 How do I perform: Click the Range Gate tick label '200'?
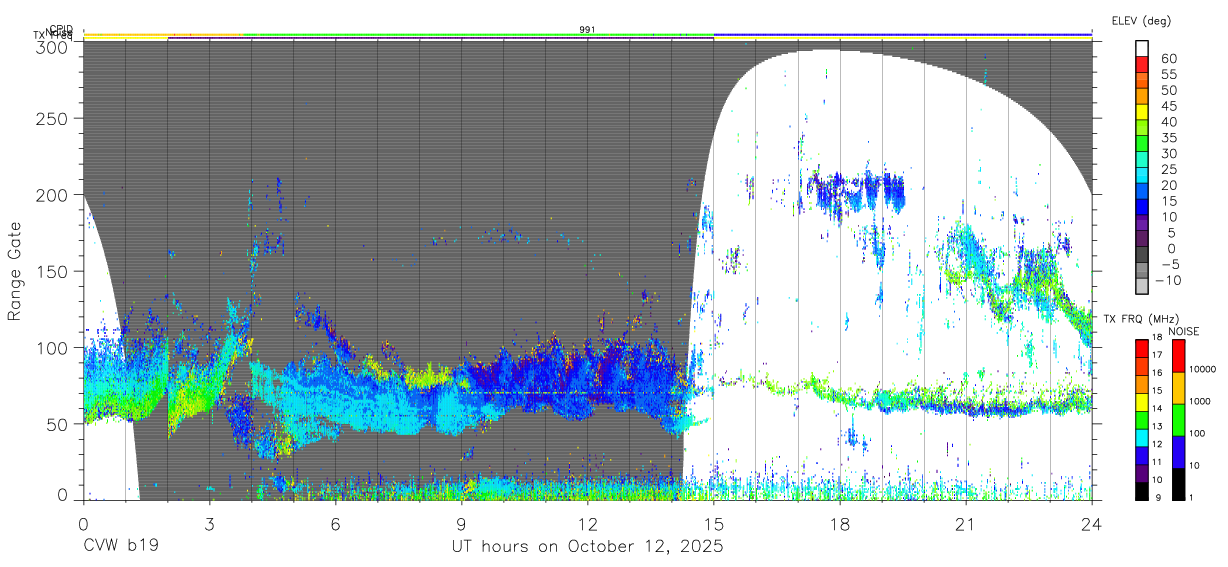click(x=53, y=195)
